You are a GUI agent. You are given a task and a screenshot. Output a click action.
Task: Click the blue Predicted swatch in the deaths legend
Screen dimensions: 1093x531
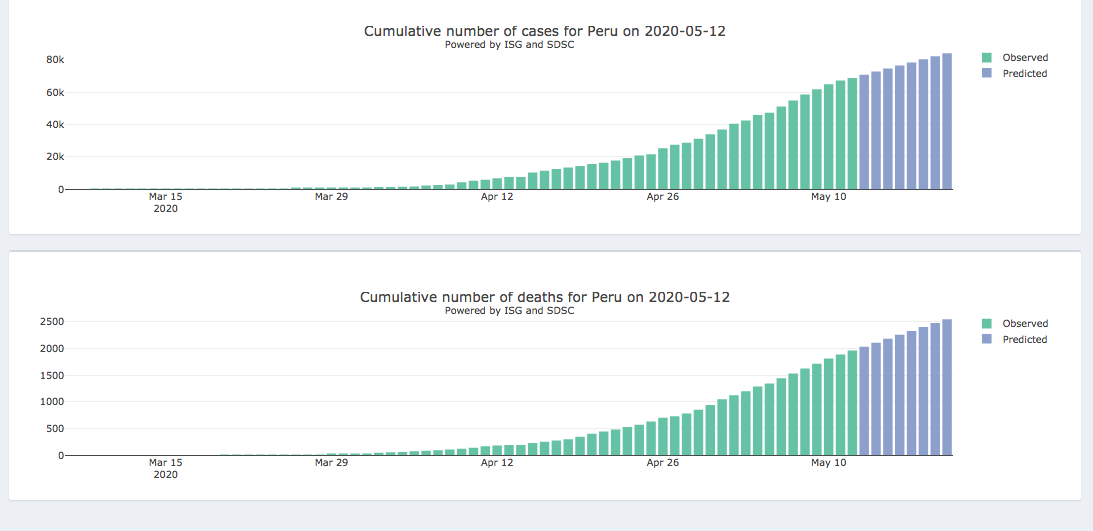(x=988, y=340)
